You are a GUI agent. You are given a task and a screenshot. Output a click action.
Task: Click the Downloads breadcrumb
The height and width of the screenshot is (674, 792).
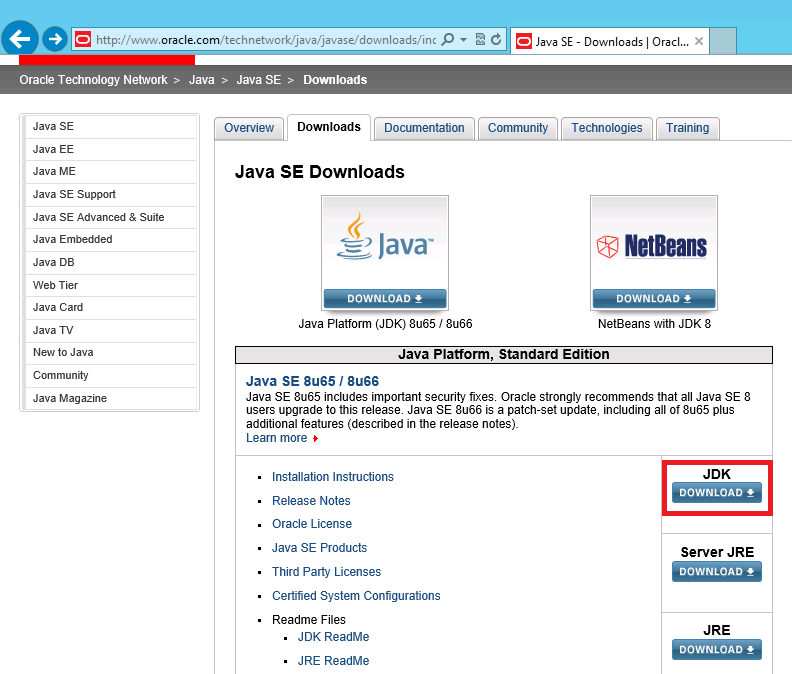[x=335, y=80]
